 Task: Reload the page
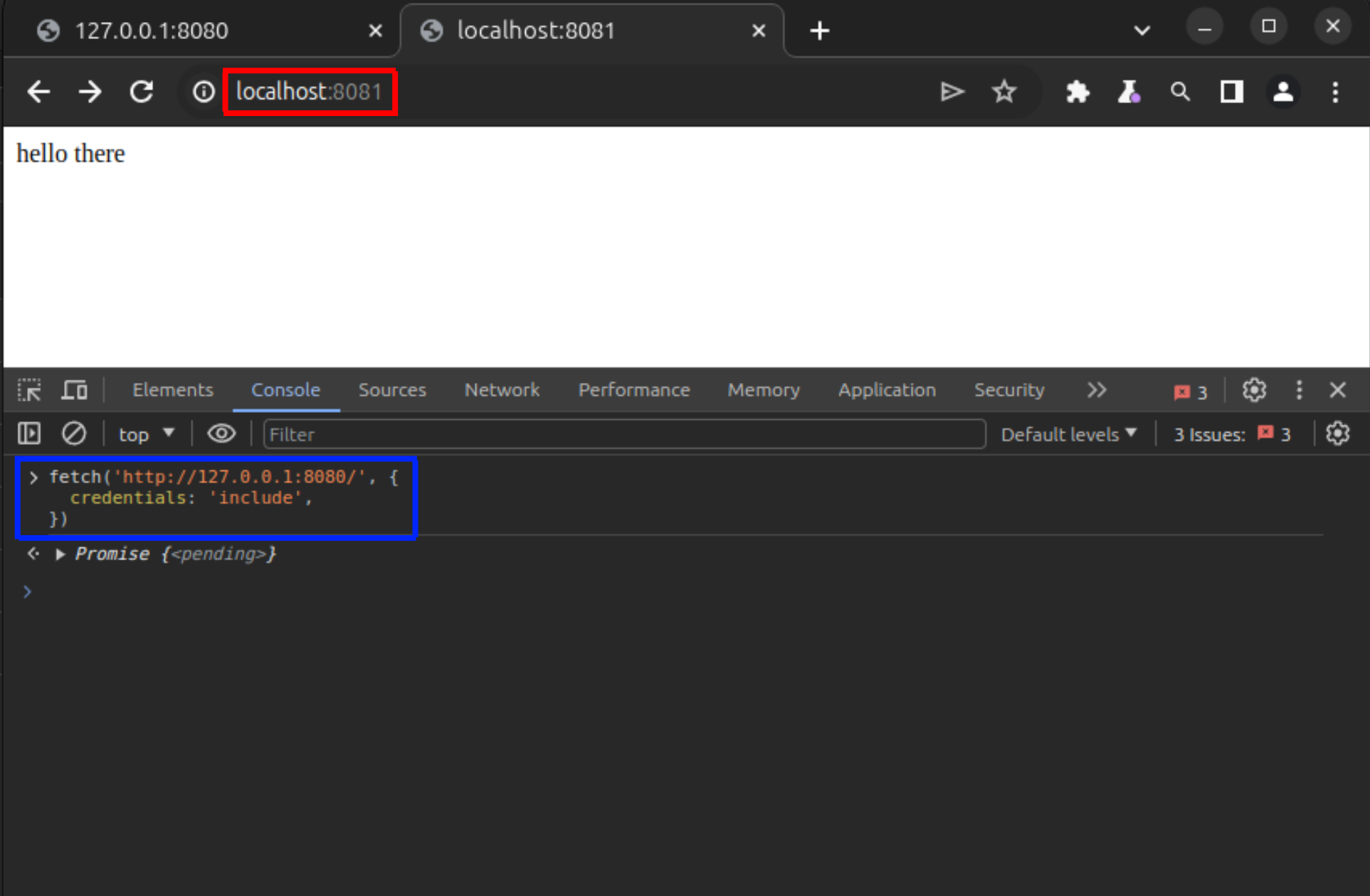(x=142, y=92)
